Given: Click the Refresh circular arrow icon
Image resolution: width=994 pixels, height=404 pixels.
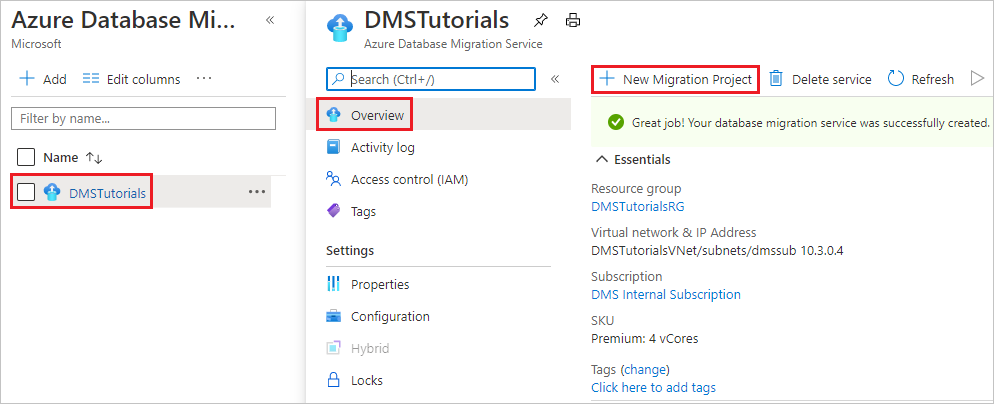Looking at the screenshot, I should pos(895,79).
